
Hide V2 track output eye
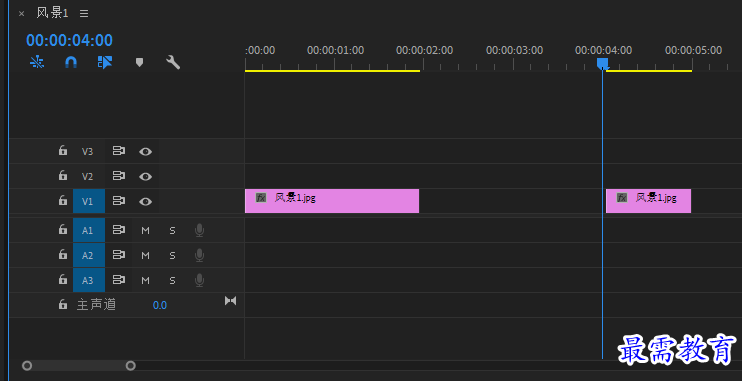pos(145,177)
